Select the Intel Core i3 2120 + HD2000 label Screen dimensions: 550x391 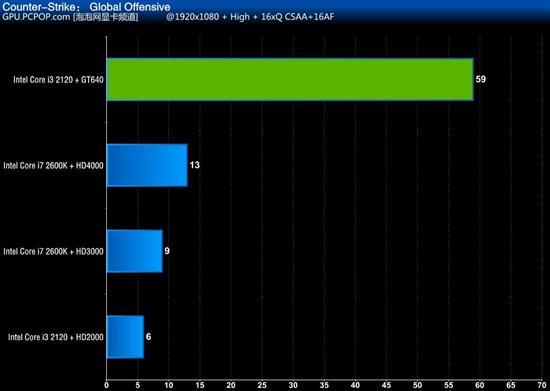pos(56,337)
